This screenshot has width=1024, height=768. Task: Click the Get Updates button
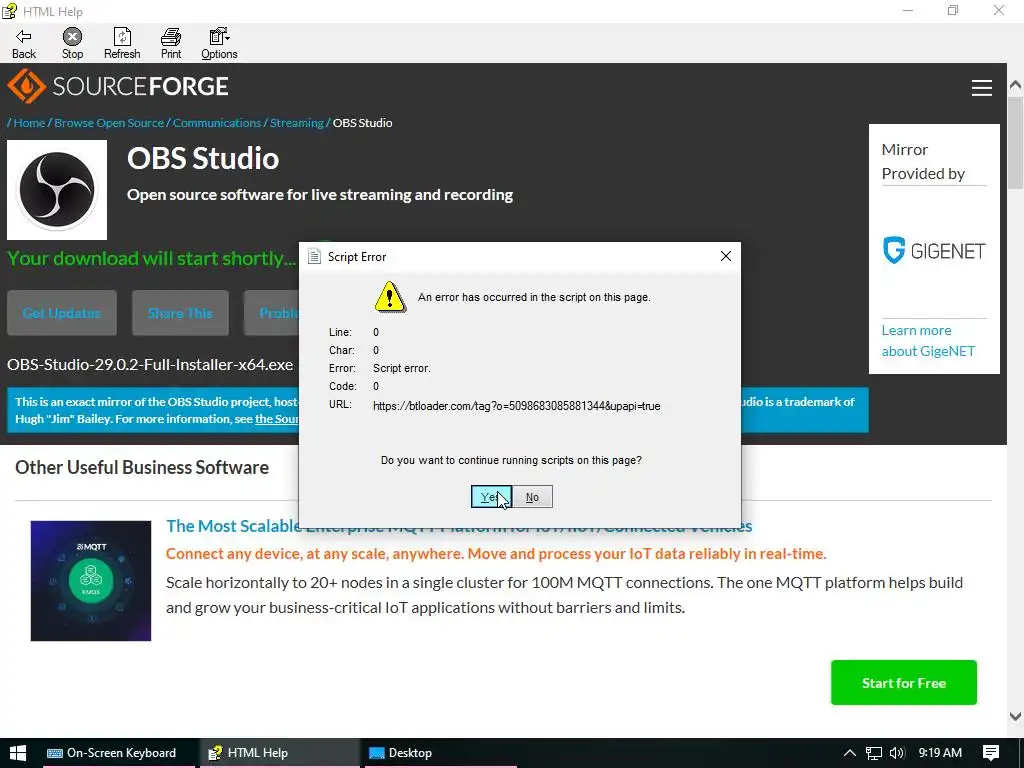coord(62,313)
